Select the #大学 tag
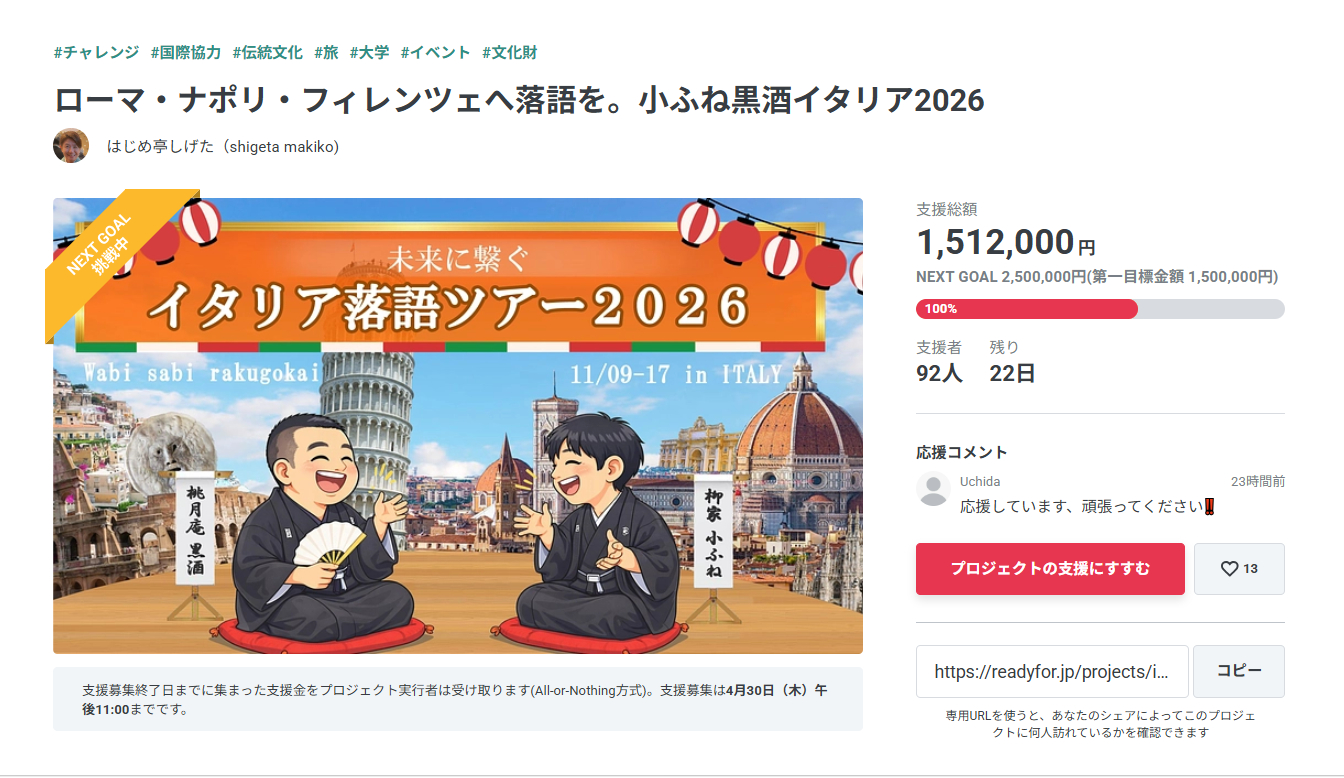Image resolution: width=1344 pixels, height=778 pixels. coord(369,52)
